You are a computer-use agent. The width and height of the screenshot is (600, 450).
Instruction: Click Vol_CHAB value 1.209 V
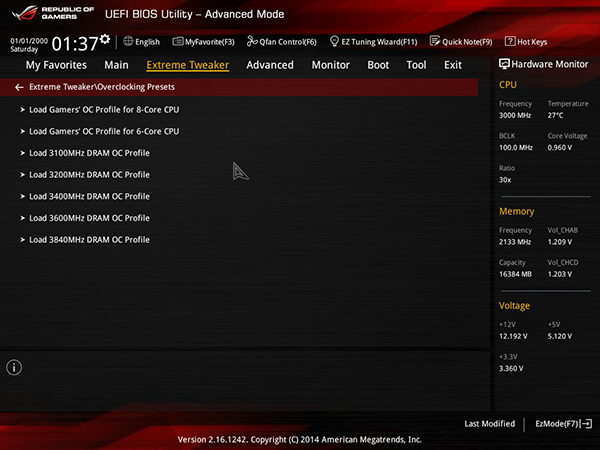tap(559, 242)
